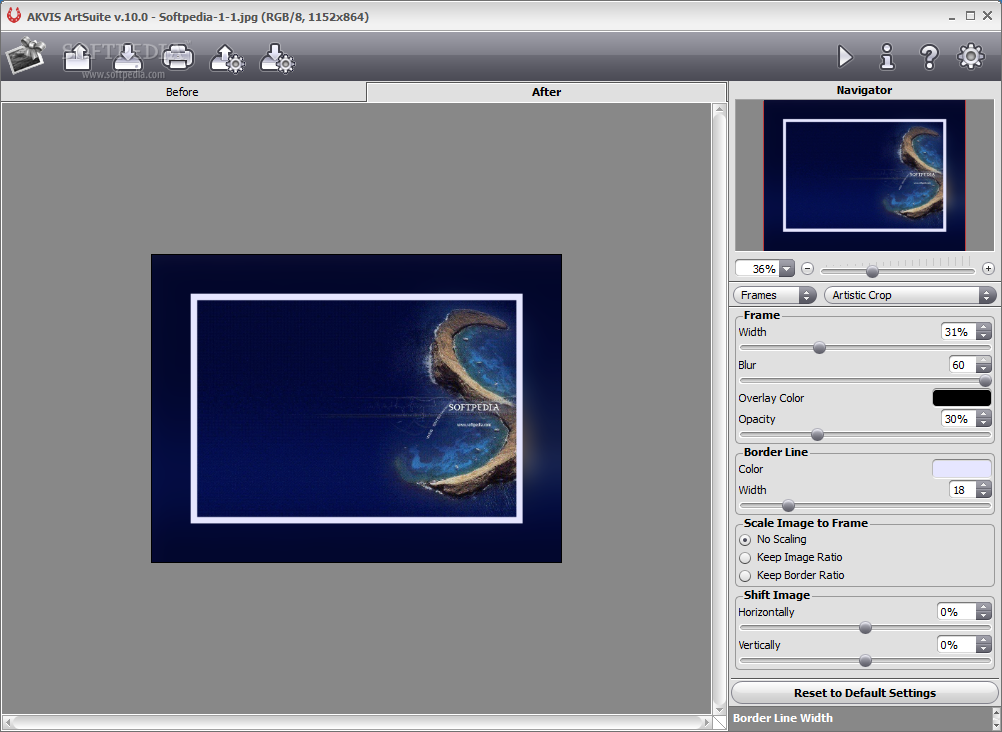Choose the Keep Border Ratio option

coord(745,576)
